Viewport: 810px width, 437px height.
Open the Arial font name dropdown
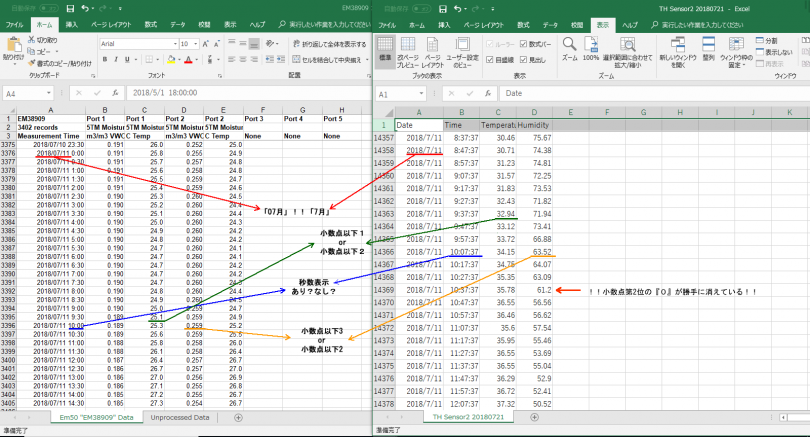click(x=175, y=44)
